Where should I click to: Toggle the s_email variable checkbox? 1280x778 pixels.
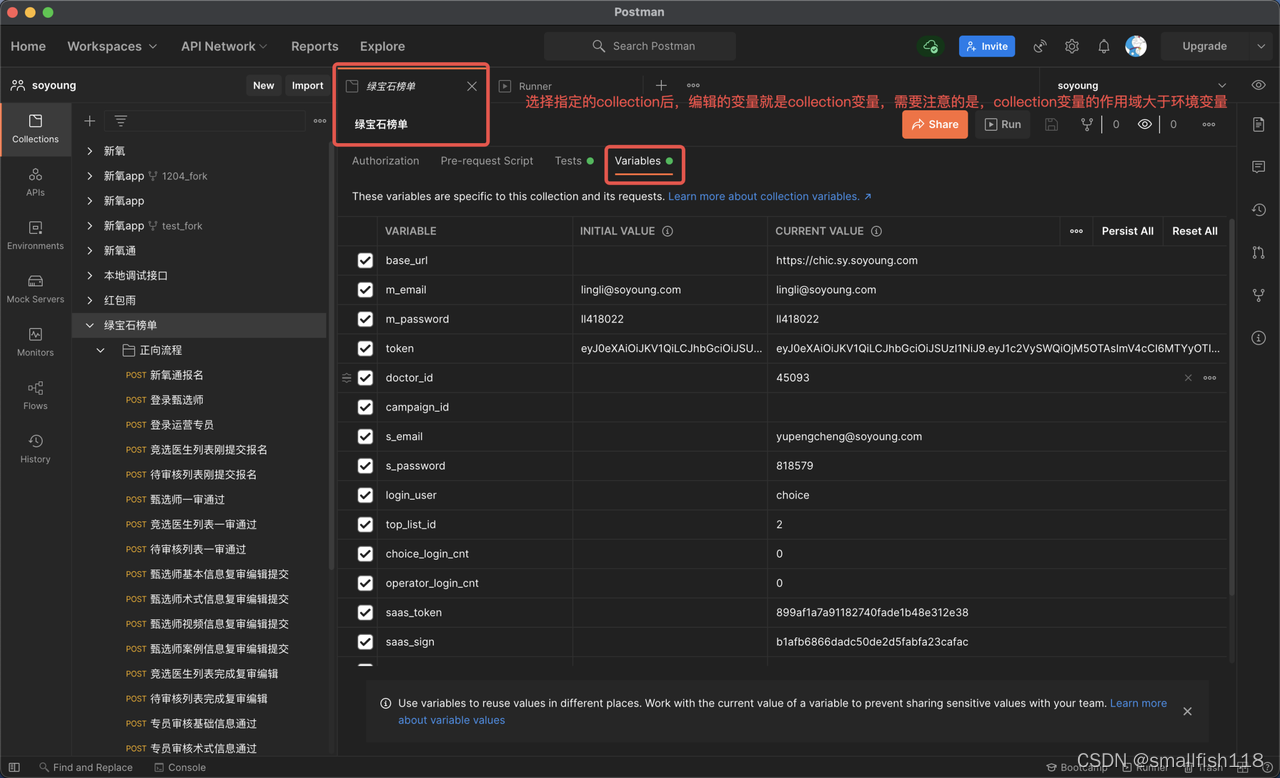pos(365,436)
